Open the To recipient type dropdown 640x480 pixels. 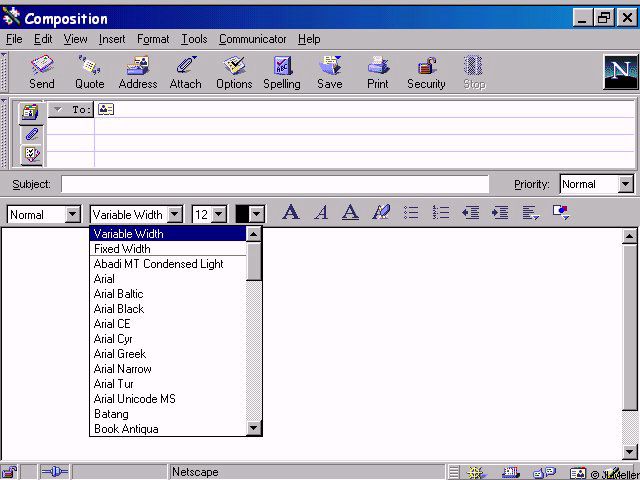pos(71,109)
